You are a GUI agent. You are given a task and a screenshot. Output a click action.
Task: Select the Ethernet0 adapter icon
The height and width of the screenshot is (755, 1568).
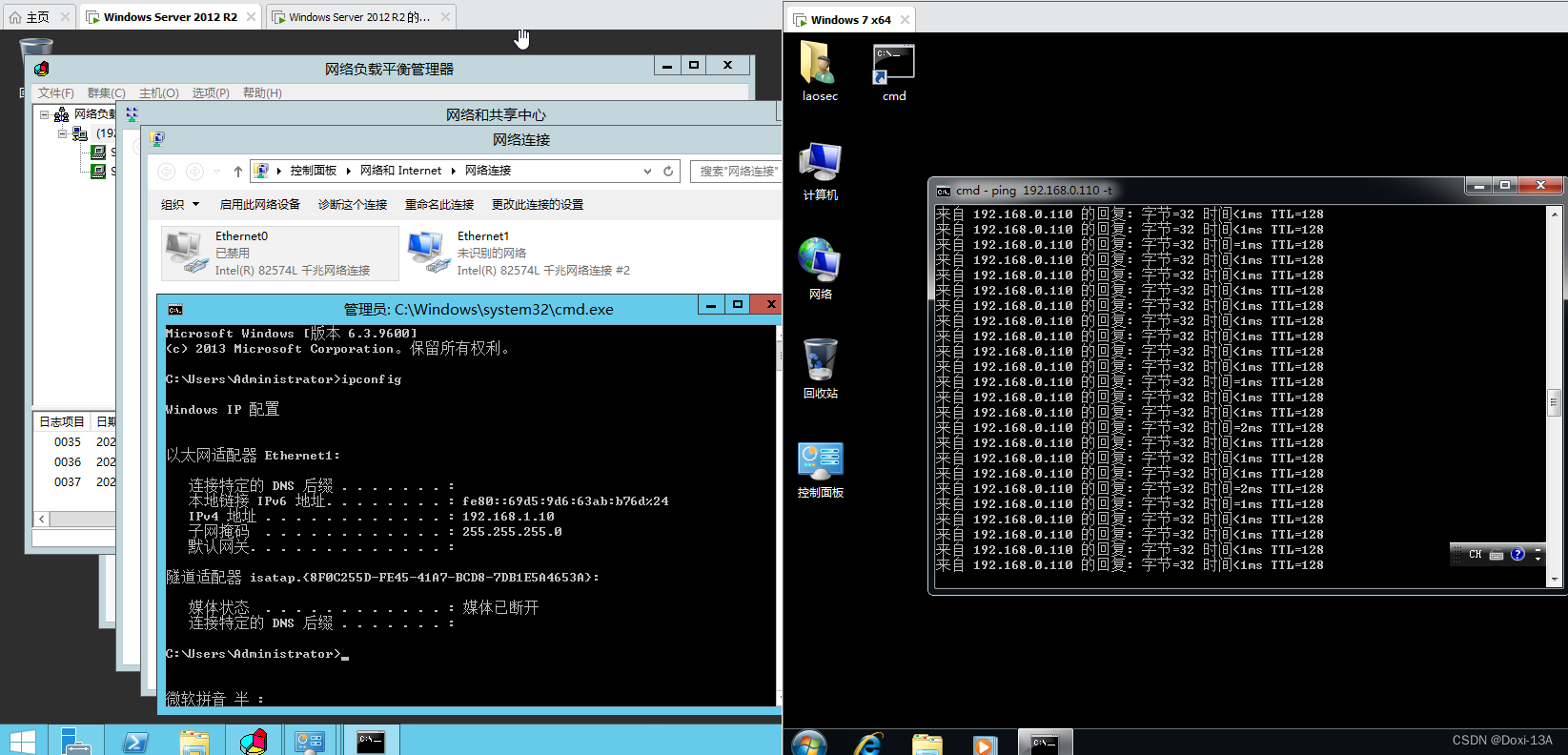185,253
